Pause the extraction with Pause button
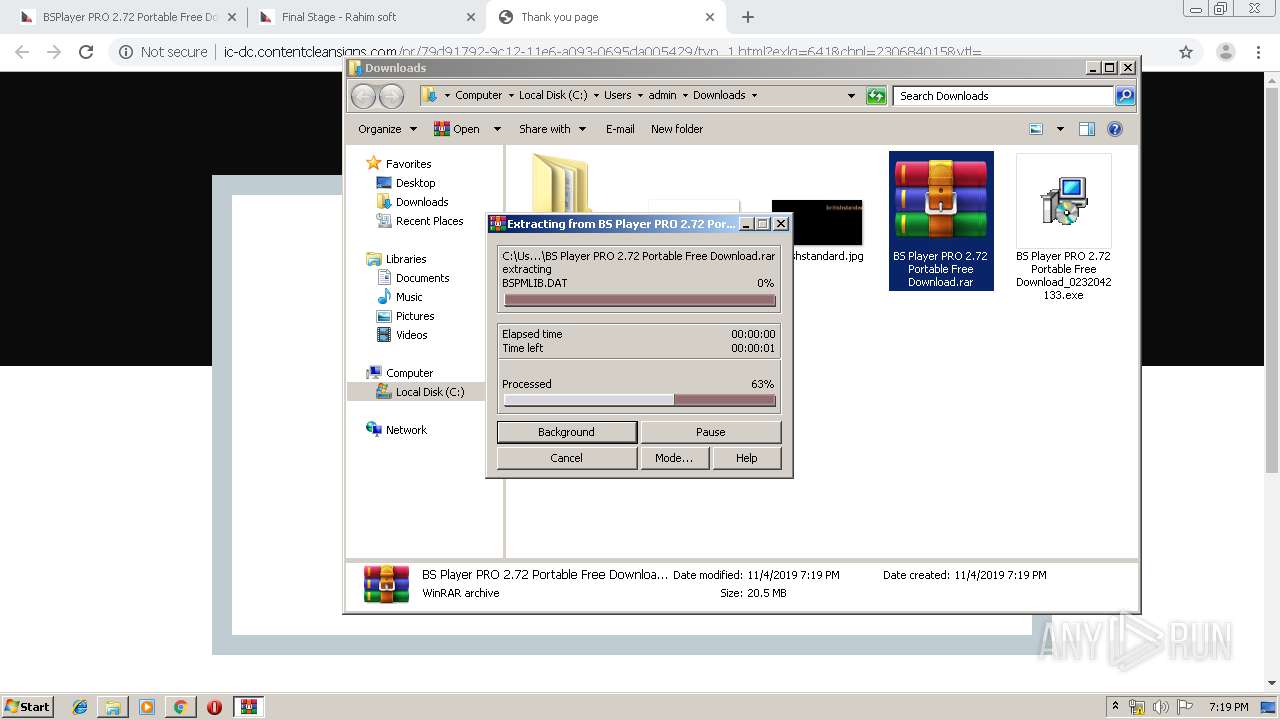 (710, 432)
